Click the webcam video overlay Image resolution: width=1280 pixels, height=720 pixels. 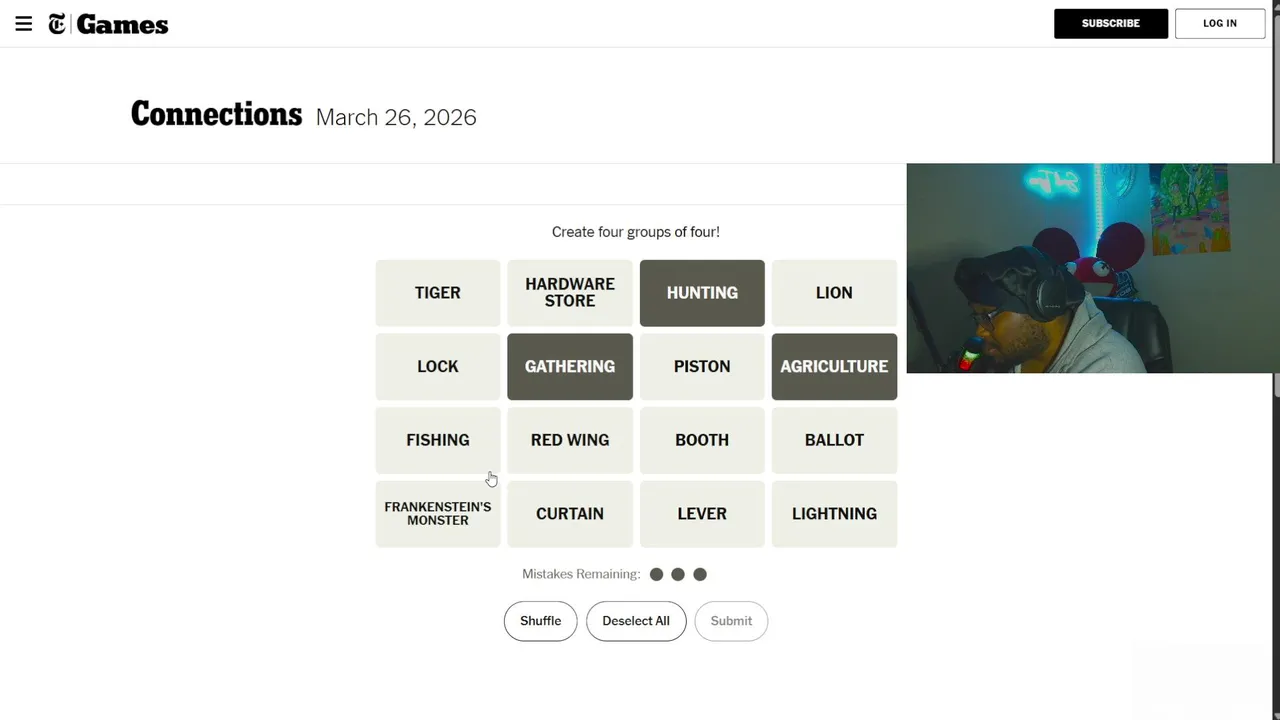tap(1090, 268)
